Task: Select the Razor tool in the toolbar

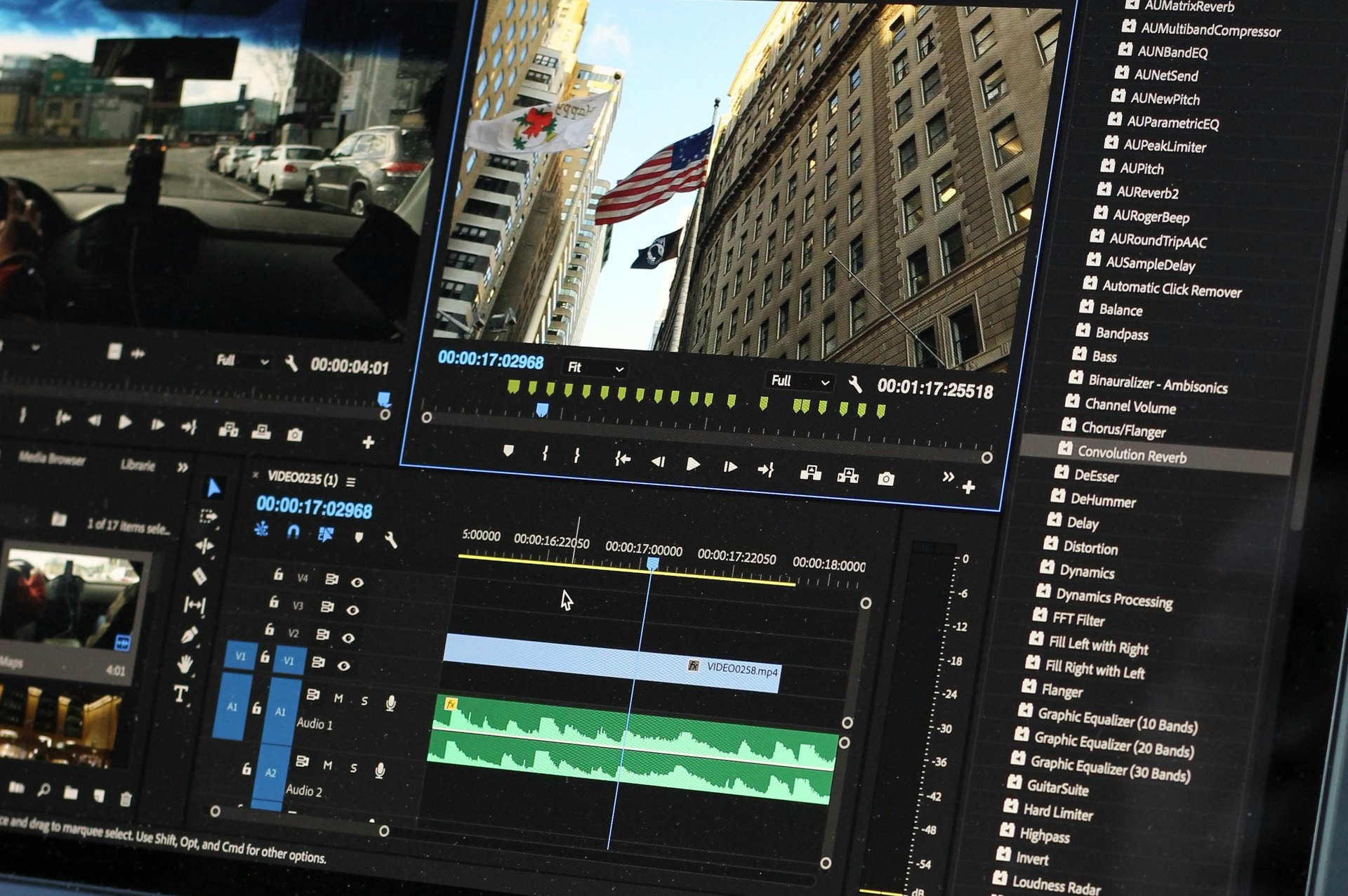Action: tap(200, 576)
